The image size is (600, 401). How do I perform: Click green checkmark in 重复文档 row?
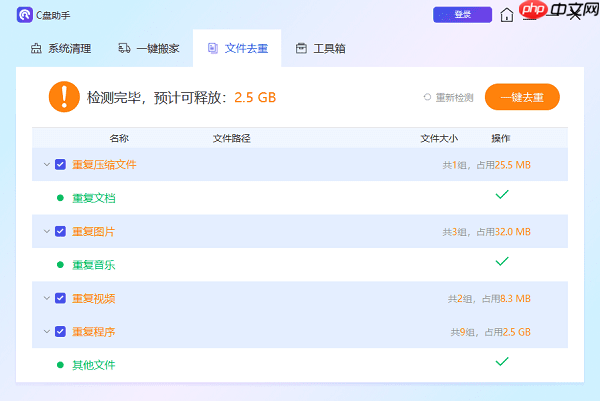point(502,195)
